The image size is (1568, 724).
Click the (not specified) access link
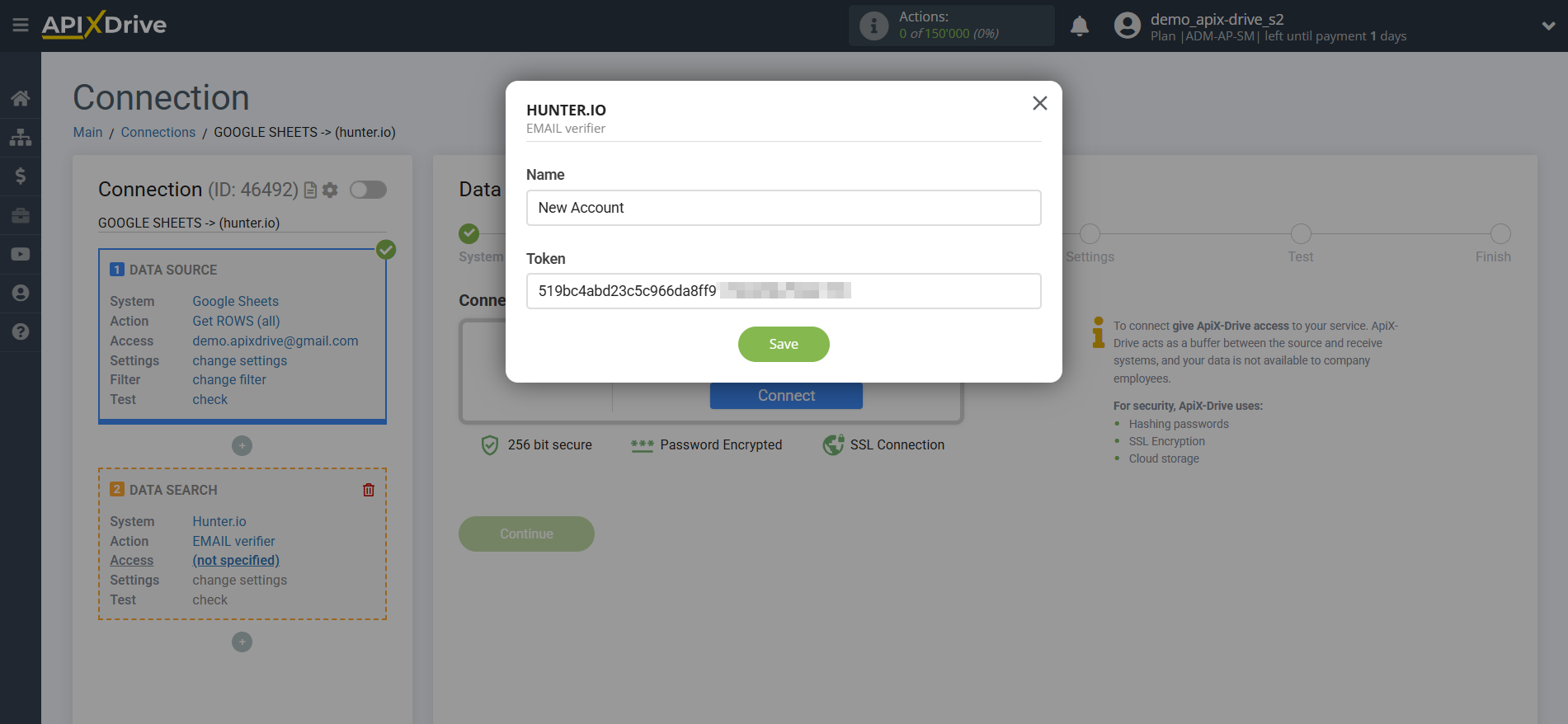pyautogui.click(x=236, y=561)
